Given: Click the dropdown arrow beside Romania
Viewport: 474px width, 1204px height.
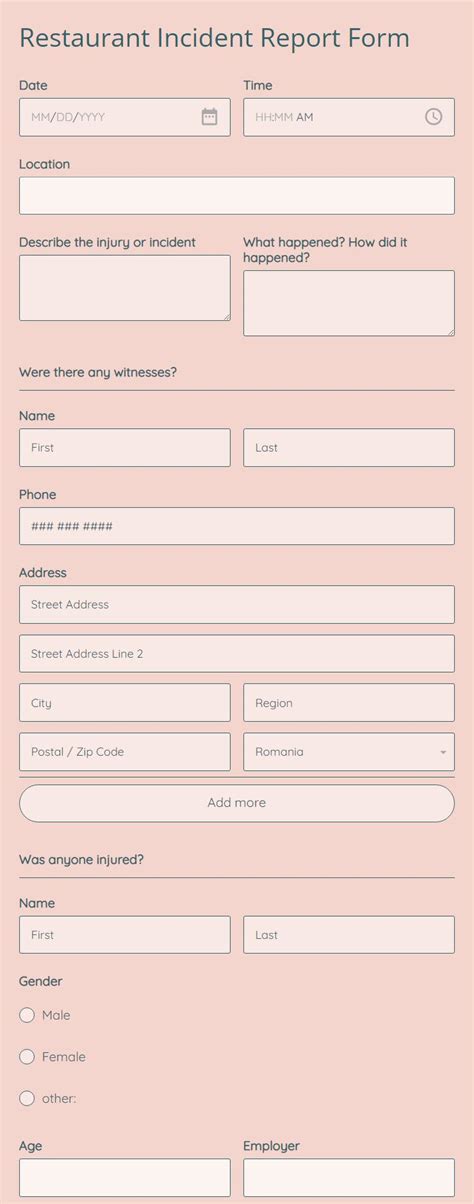Looking at the screenshot, I should click(x=443, y=752).
